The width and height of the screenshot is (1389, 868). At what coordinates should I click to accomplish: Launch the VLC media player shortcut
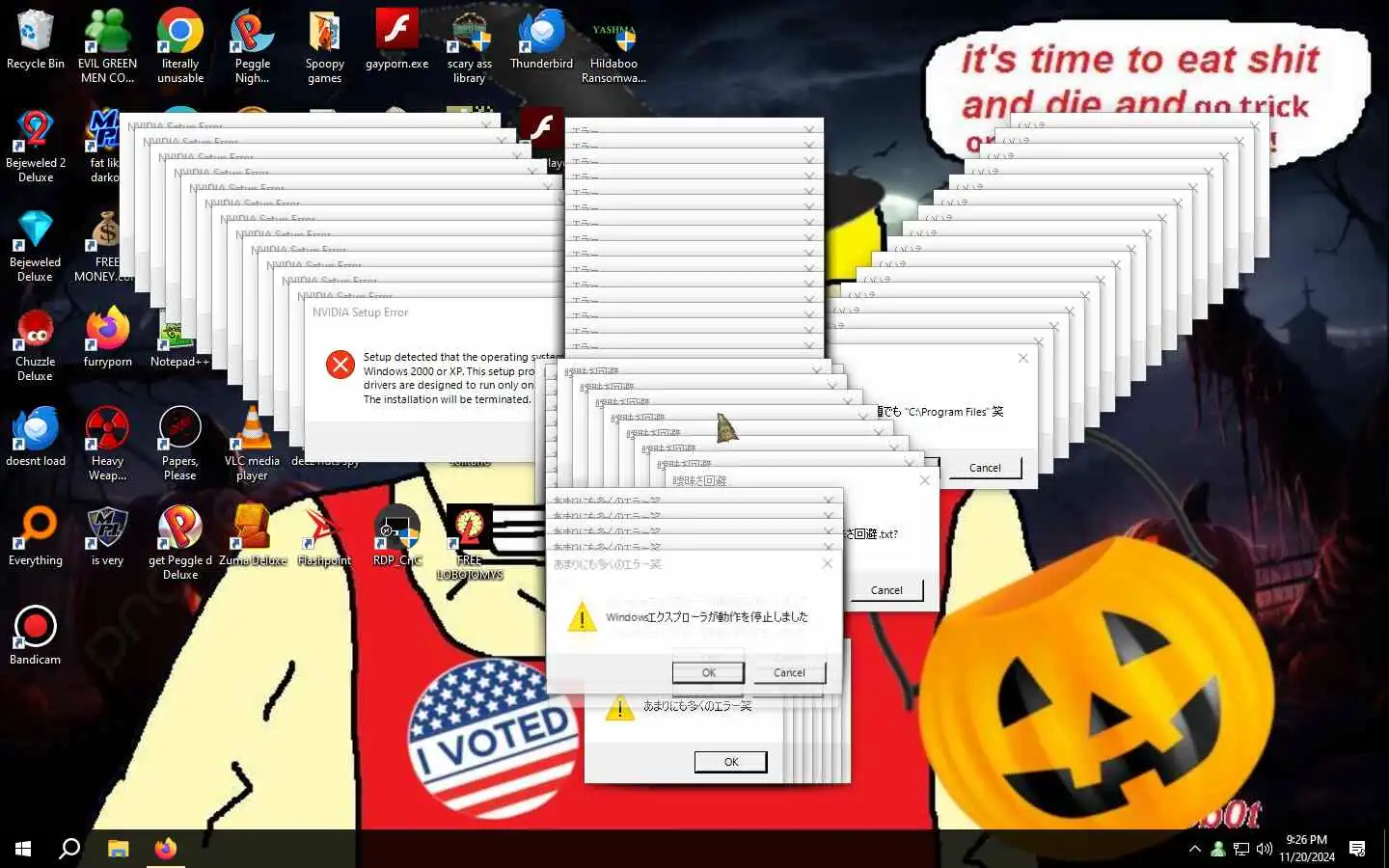point(252,444)
